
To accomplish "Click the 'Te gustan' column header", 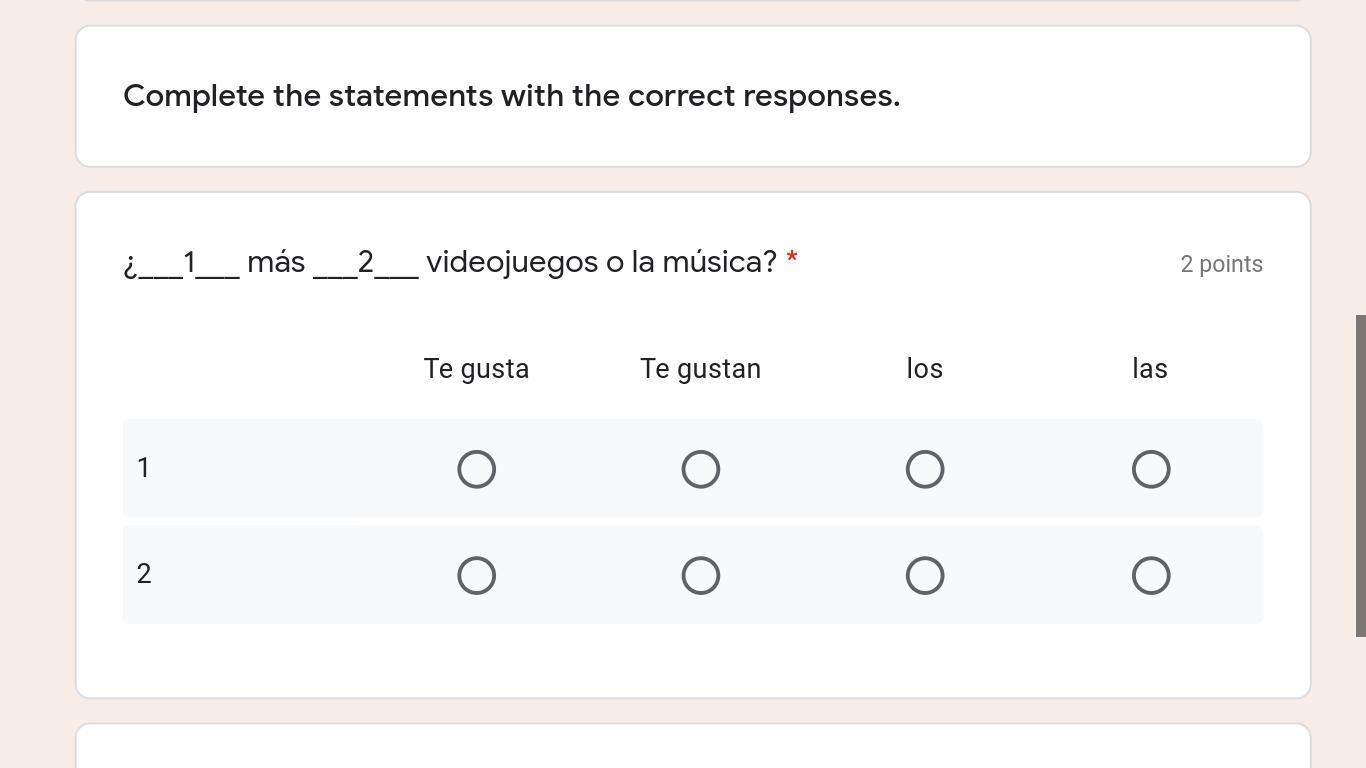I will tap(700, 369).
